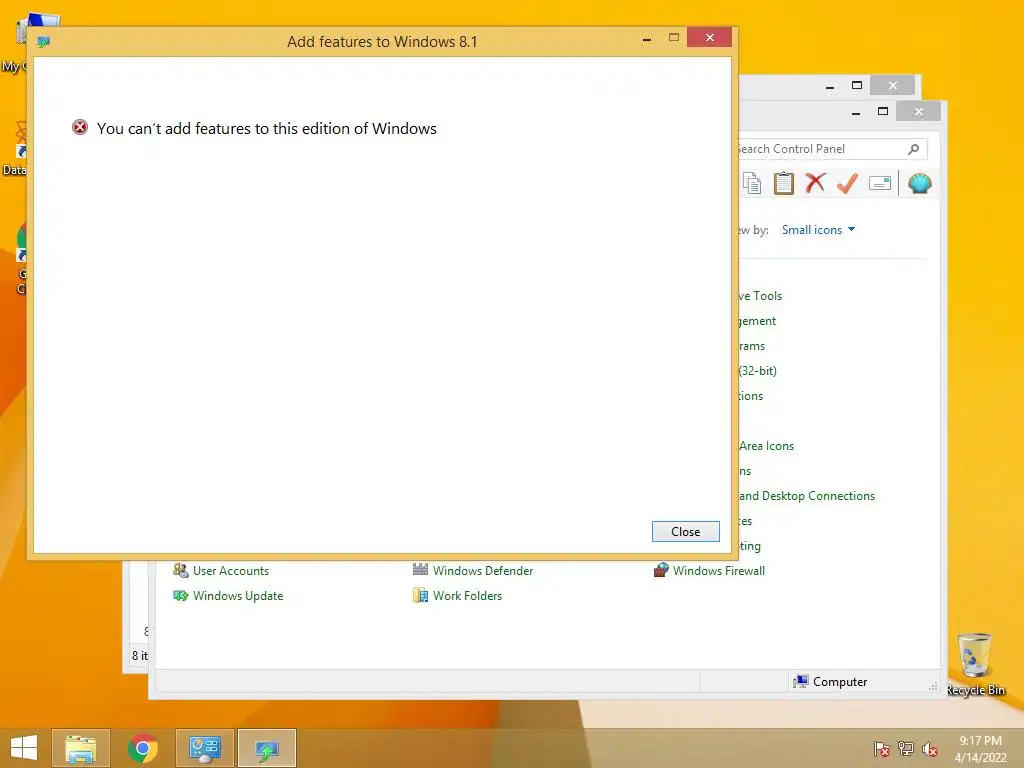The width and height of the screenshot is (1024, 768).
Task: Click the '(32-bit)' item link
Action: pos(758,371)
